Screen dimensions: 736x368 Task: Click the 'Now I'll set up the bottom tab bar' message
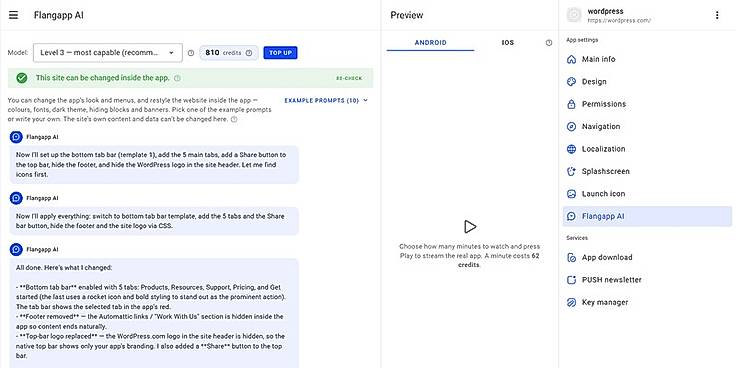click(x=154, y=164)
